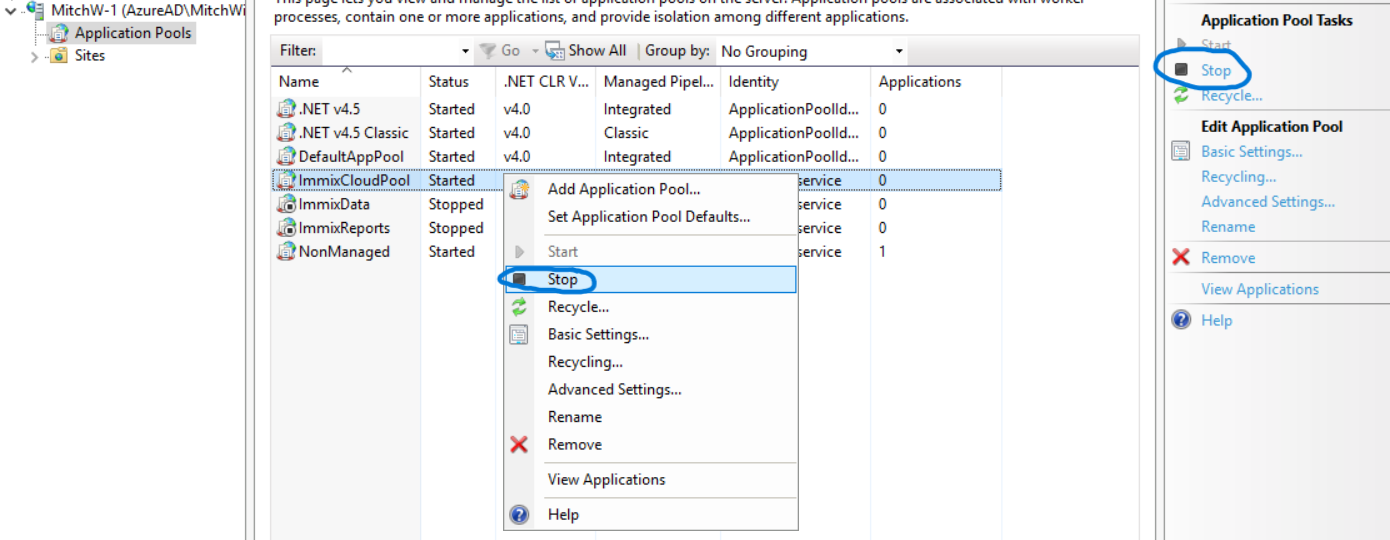Select Application Pools node in tree
1390x540 pixels.
tap(132, 33)
